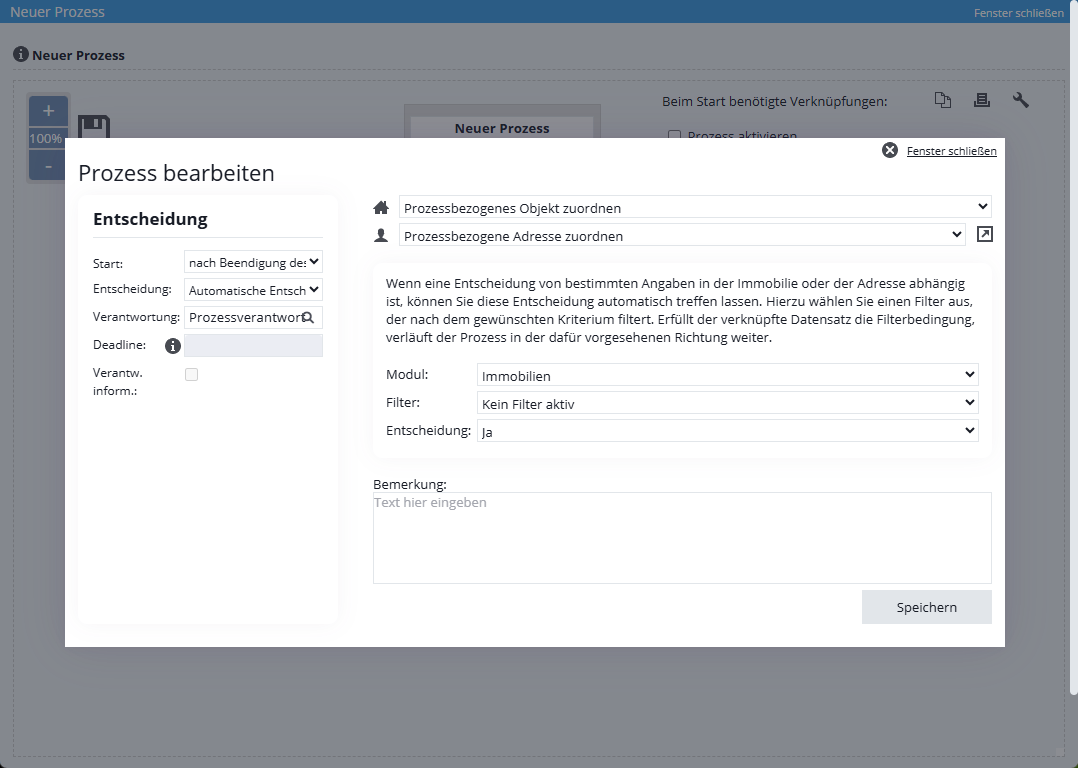The height and width of the screenshot is (768, 1078).
Task: Click the floppy disk save icon
Action: 93,129
